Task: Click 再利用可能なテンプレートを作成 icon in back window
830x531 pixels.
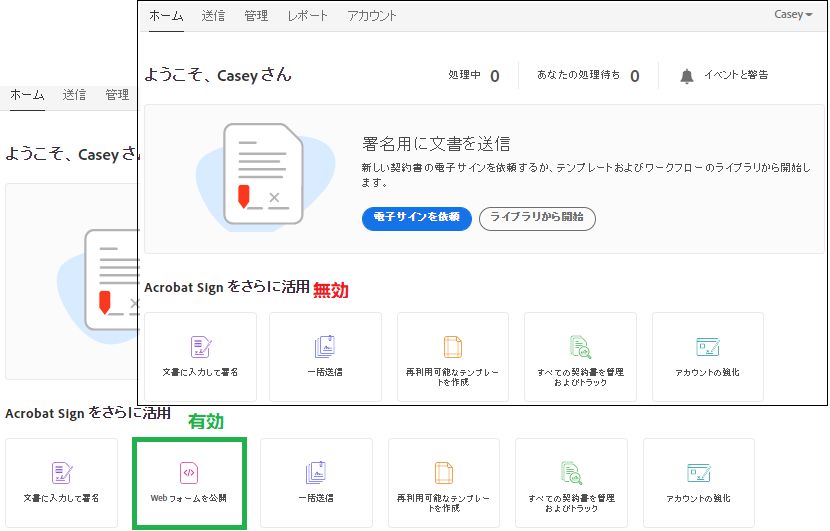Action: click(x=444, y=472)
